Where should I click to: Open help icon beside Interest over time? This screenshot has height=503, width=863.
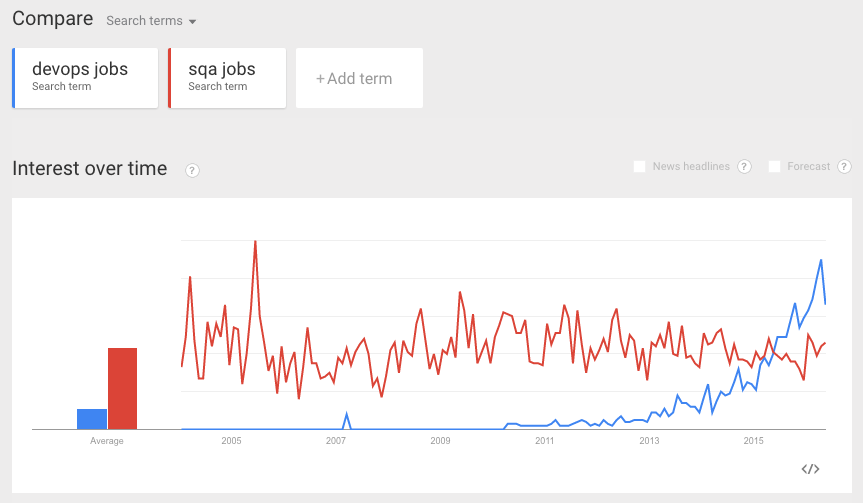[x=193, y=170]
